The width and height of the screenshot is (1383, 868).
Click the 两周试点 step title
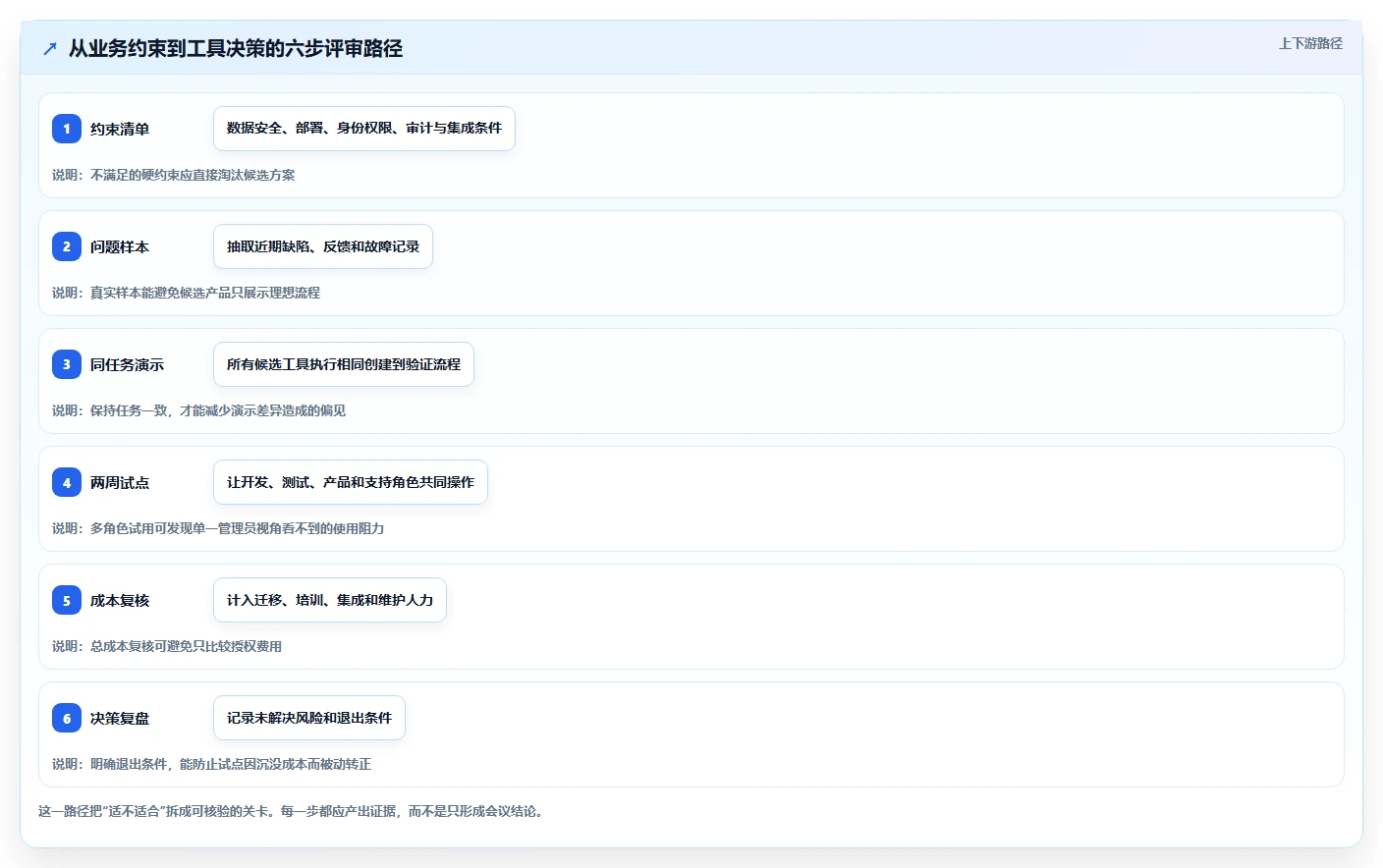120,482
